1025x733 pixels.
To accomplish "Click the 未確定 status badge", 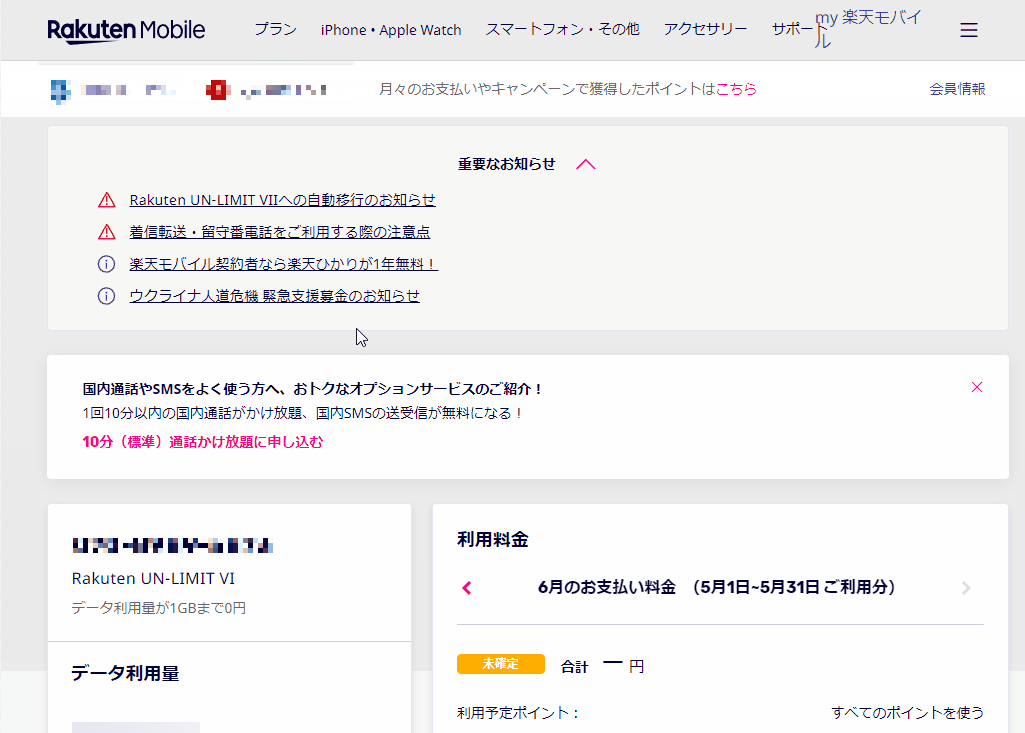I will (x=501, y=664).
